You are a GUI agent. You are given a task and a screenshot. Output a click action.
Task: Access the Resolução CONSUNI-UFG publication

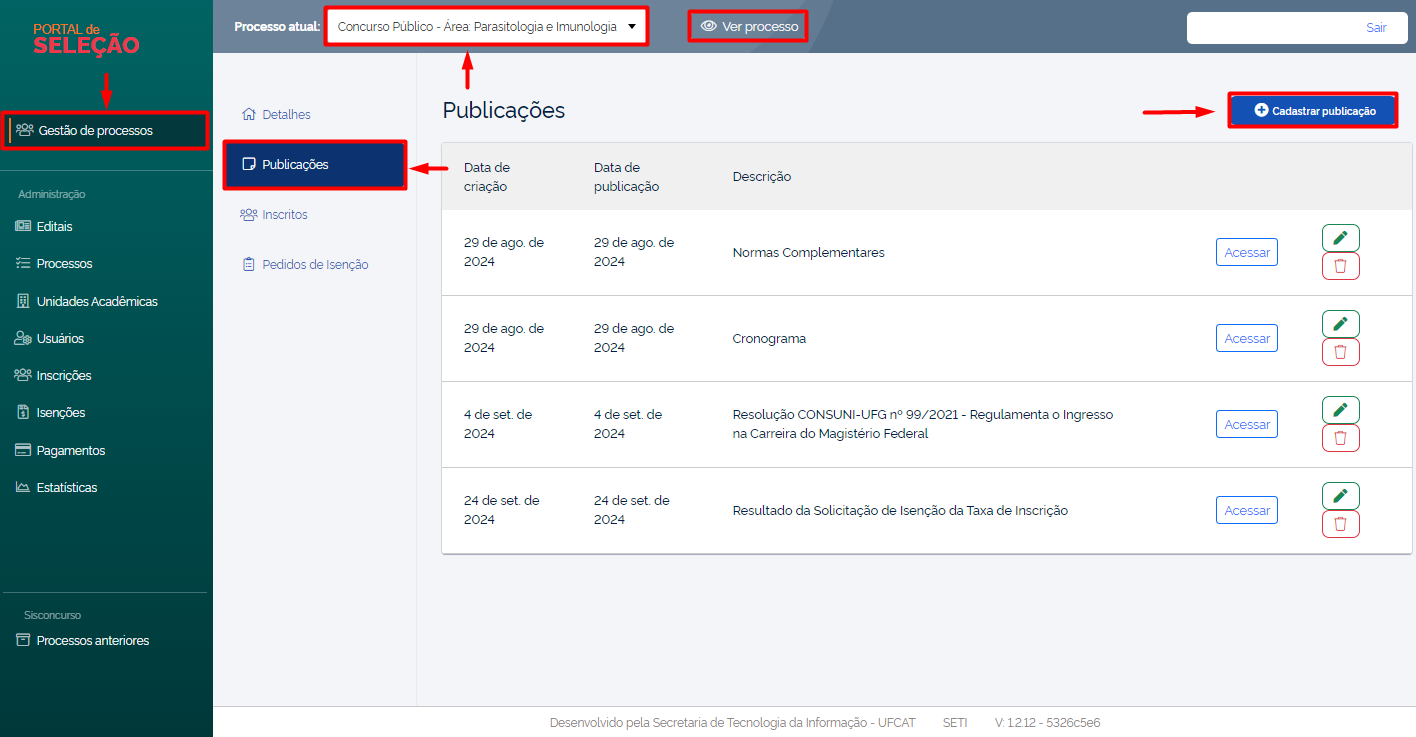tap(1247, 424)
